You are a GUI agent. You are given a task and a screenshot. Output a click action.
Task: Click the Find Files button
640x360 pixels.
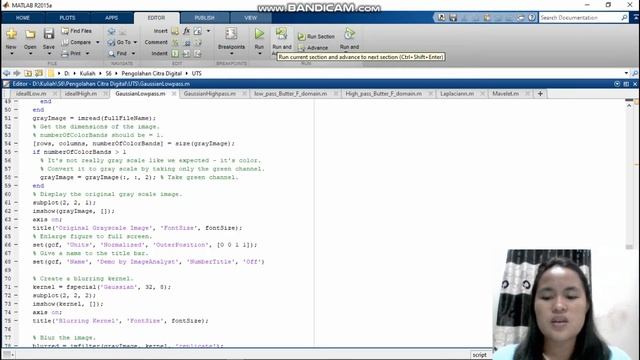point(76,31)
